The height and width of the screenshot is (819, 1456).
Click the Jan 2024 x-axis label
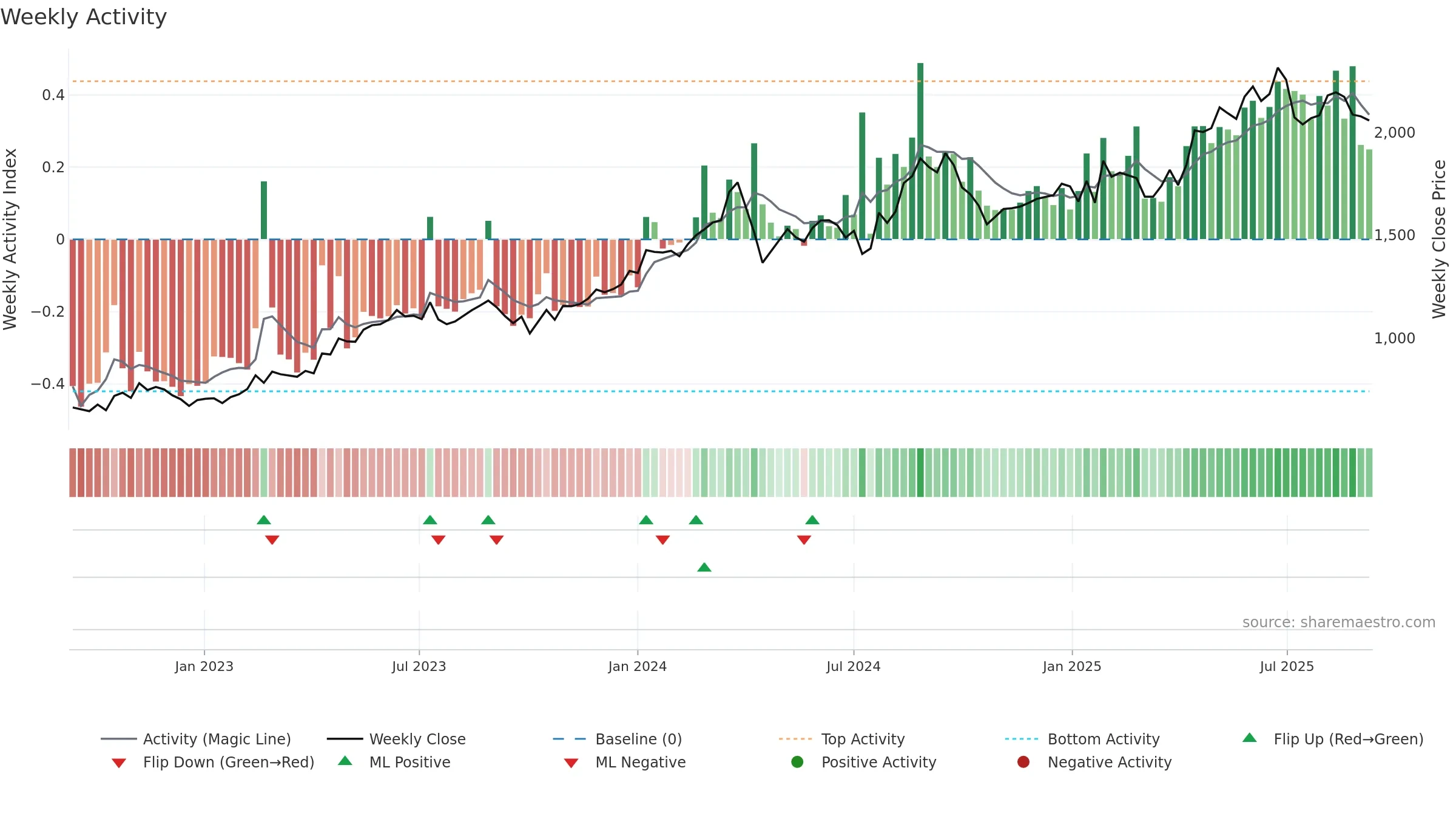638,667
